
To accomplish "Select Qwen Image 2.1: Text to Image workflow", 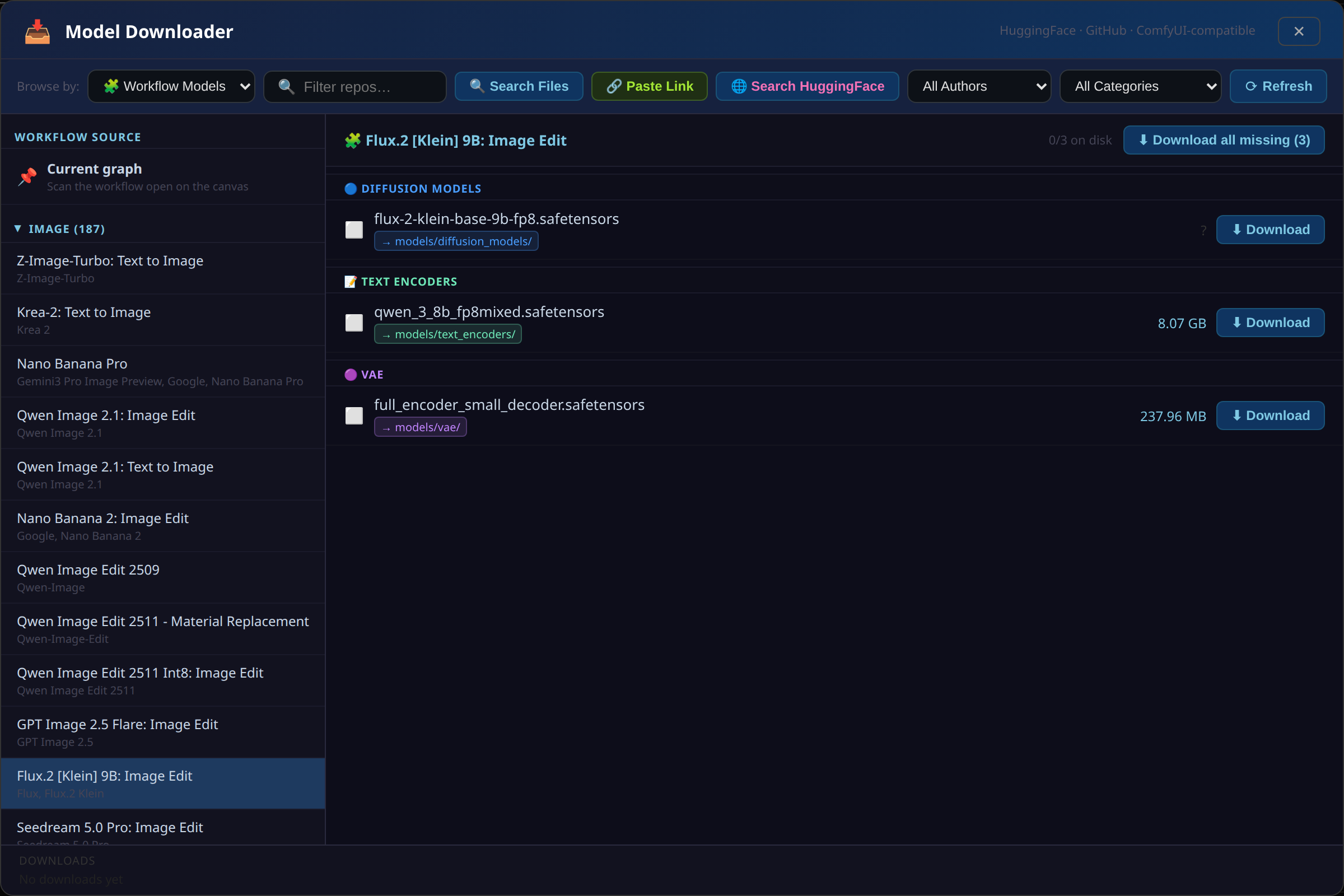I will [x=163, y=475].
